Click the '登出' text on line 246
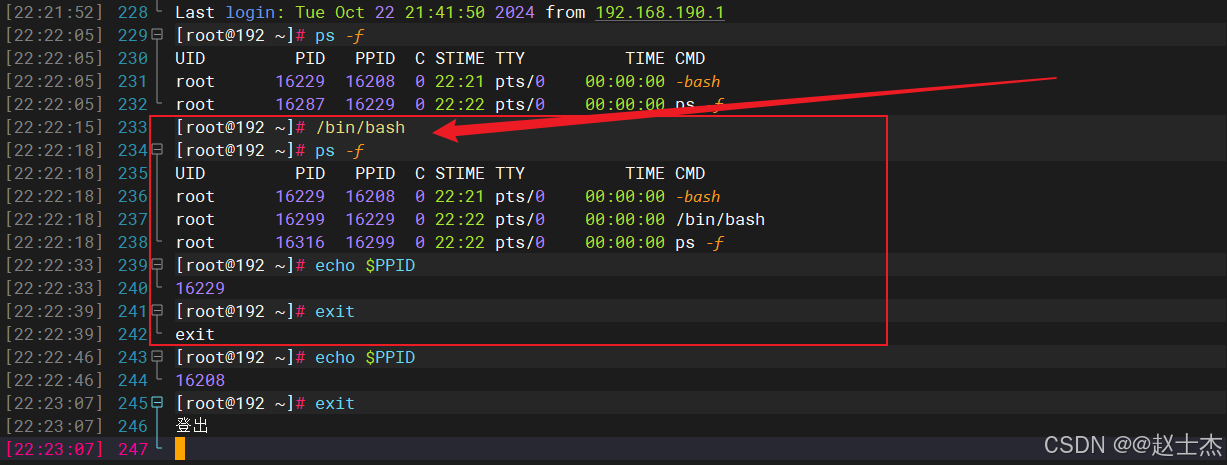This screenshot has width=1227, height=465. (192, 427)
